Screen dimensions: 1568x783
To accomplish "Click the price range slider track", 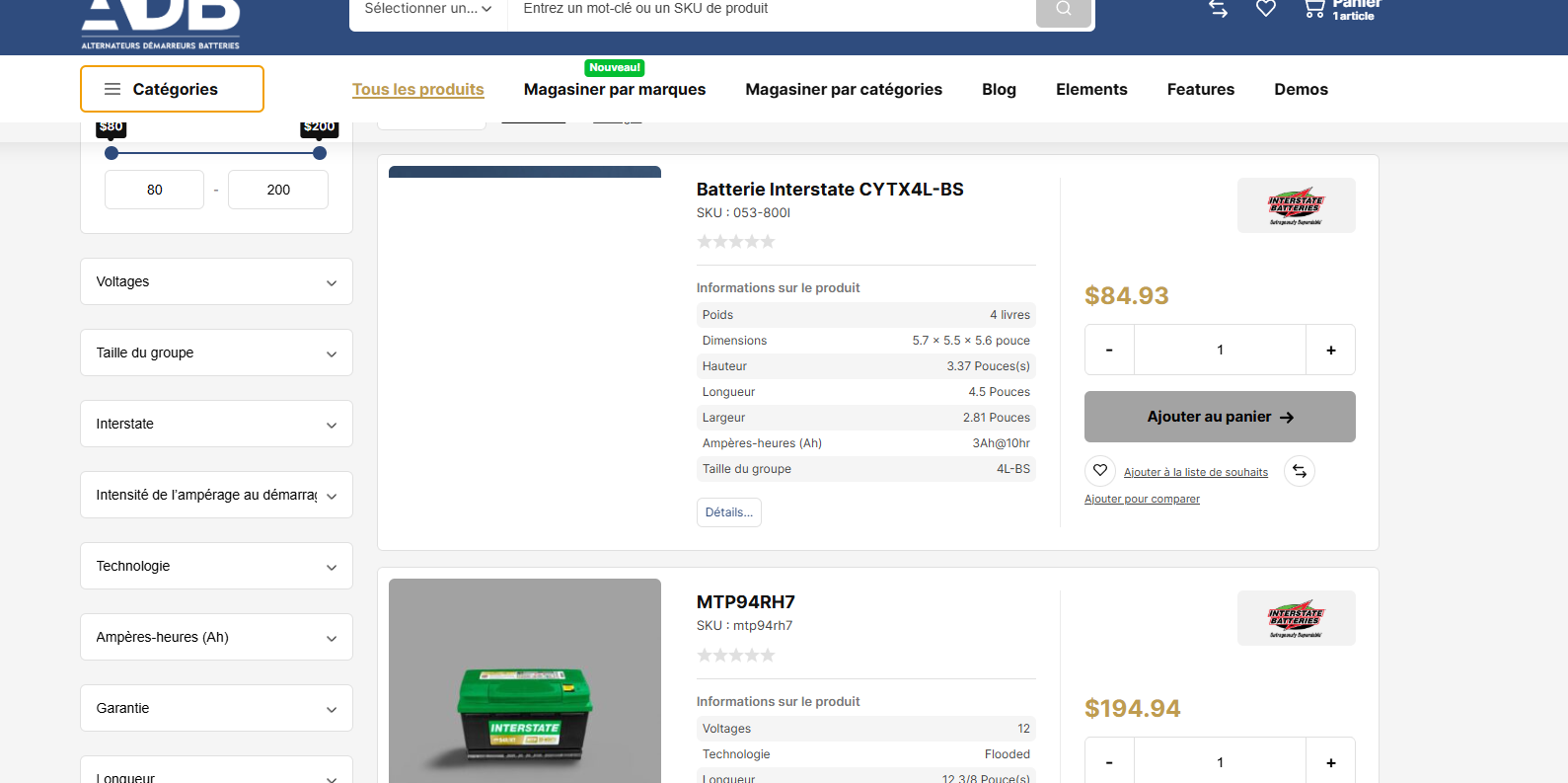I will point(215,153).
